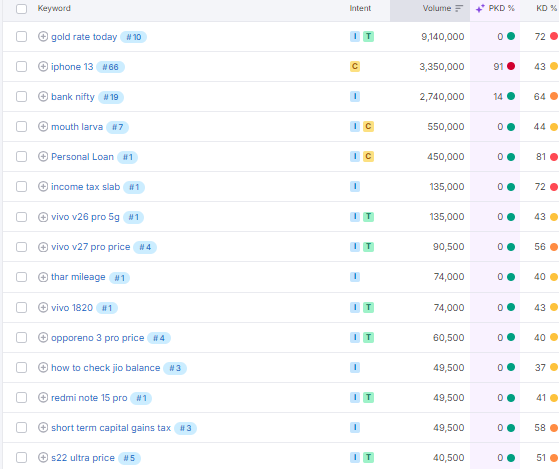Open short term capital gains tax link
Screen dimensions: 559x469
click(x=111, y=428)
